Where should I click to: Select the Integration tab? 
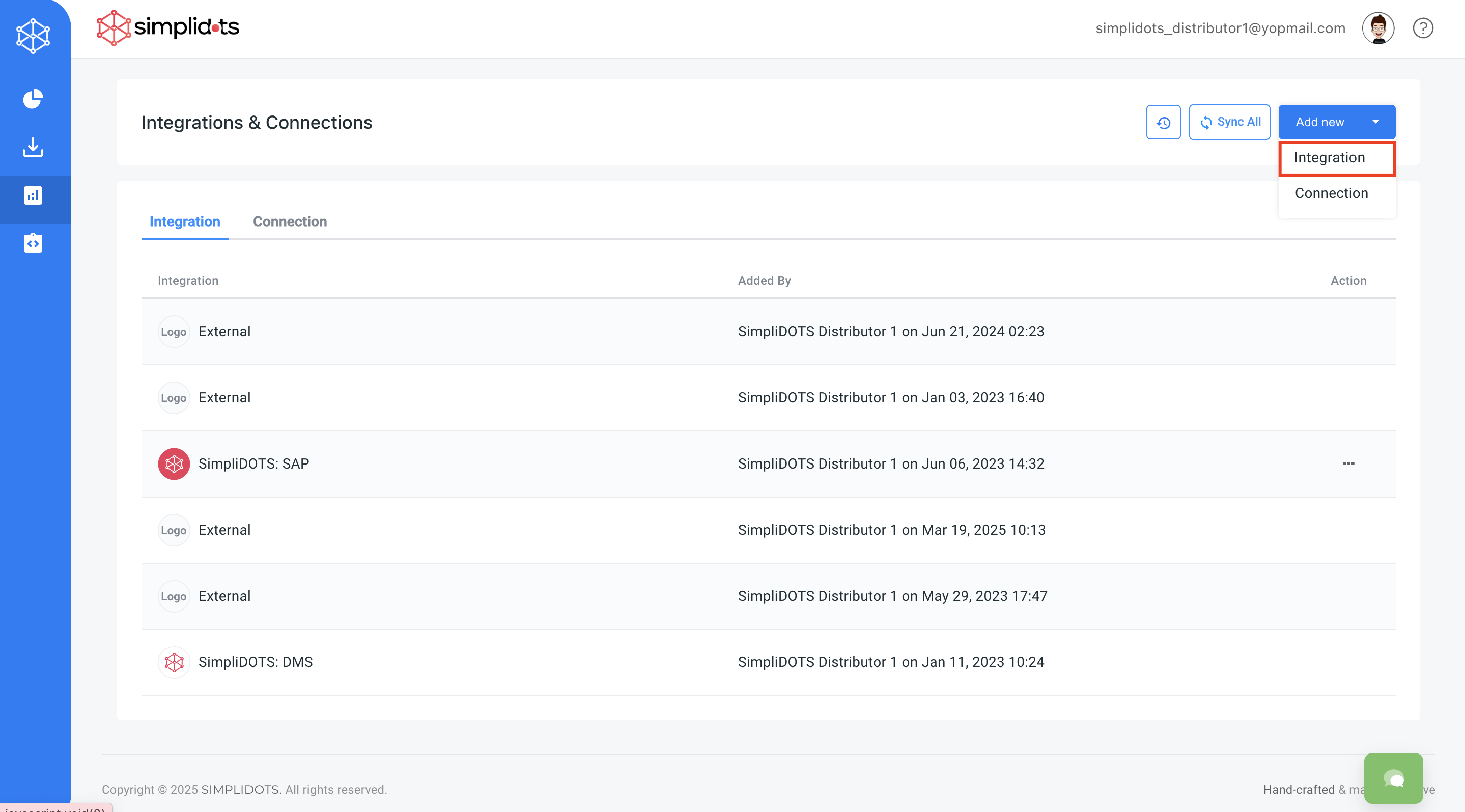pyautogui.click(x=184, y=222)
